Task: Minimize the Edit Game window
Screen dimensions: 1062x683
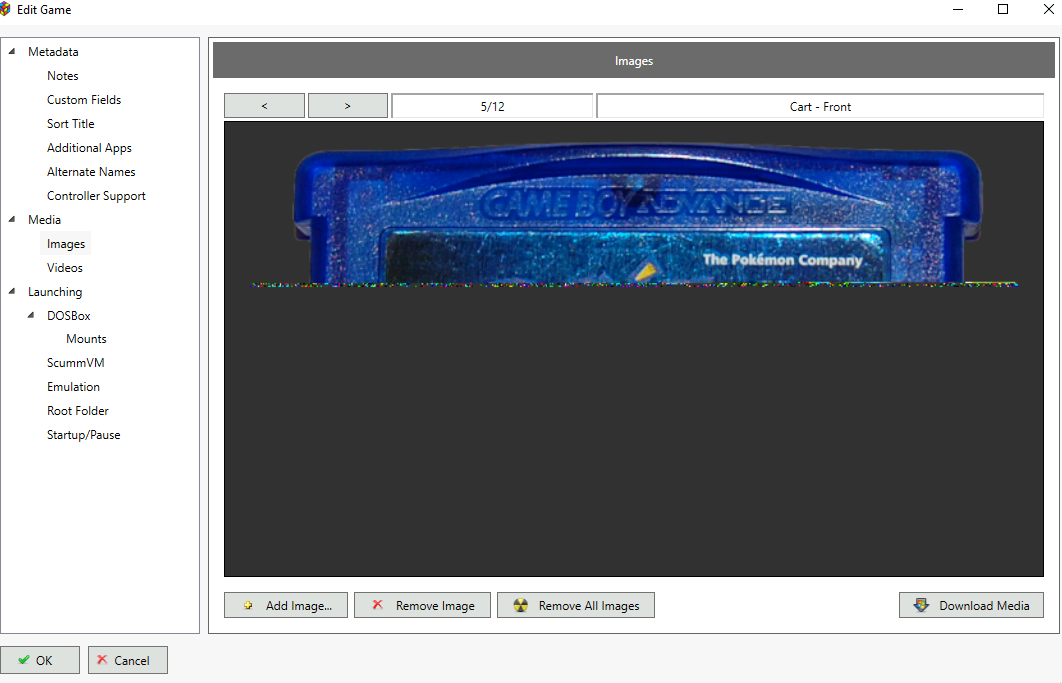Action: (958, 9)
